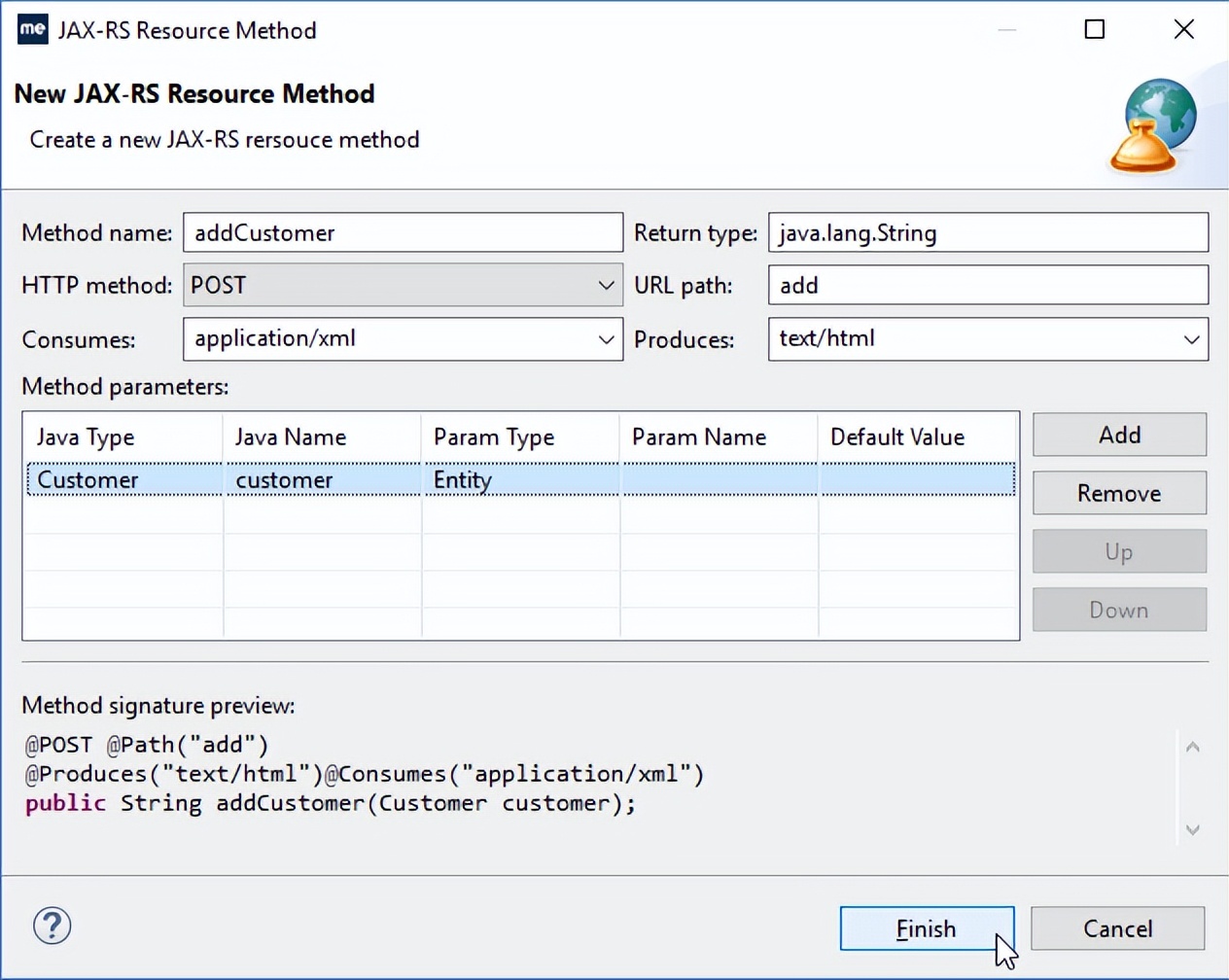Click the scroll up arrow on signature preview
The height and width of the screenshot is (980, 1229).
(1192, 747)
